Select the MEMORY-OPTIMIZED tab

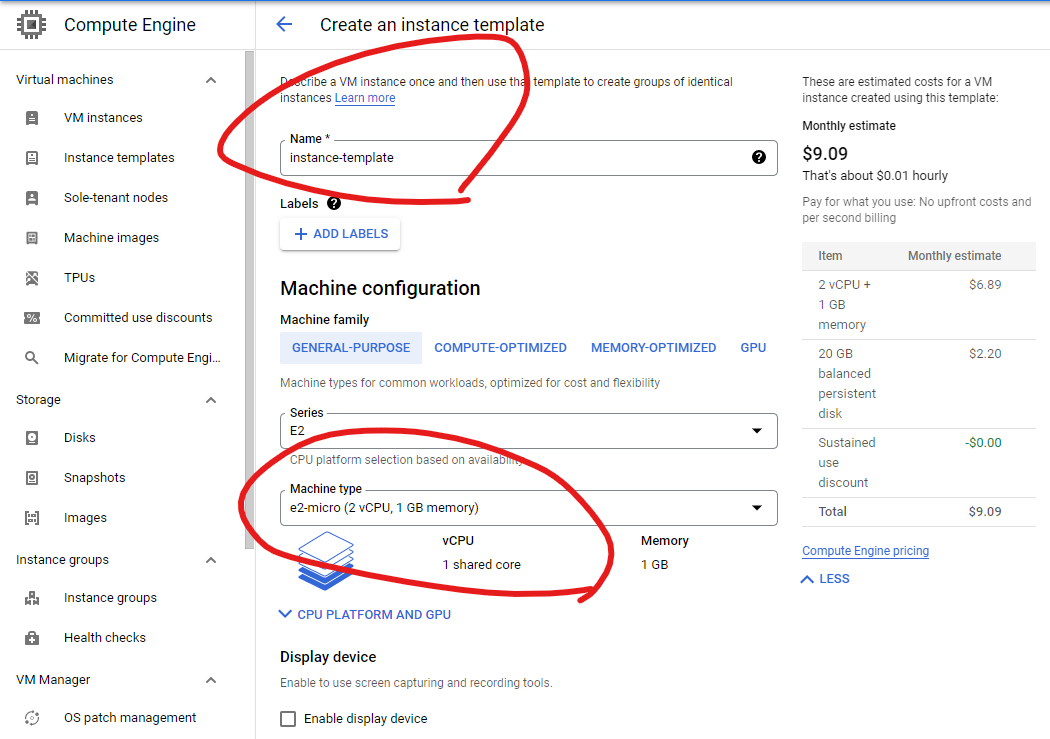click(x=654, y=348)
